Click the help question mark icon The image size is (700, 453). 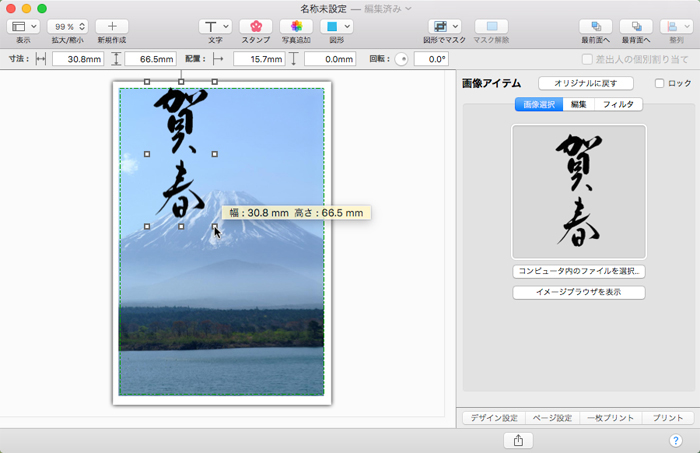pos(675,440)
